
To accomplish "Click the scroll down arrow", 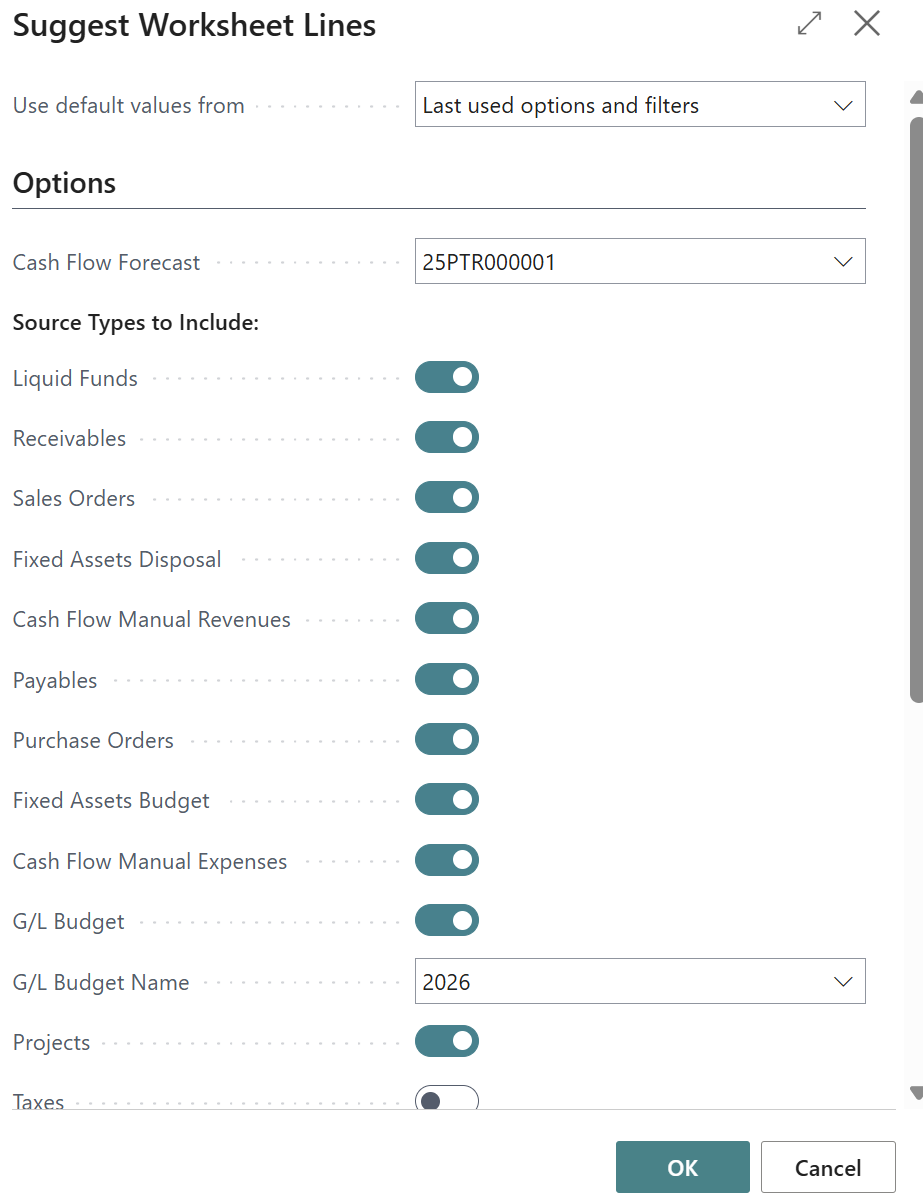I will (914, 1092).
